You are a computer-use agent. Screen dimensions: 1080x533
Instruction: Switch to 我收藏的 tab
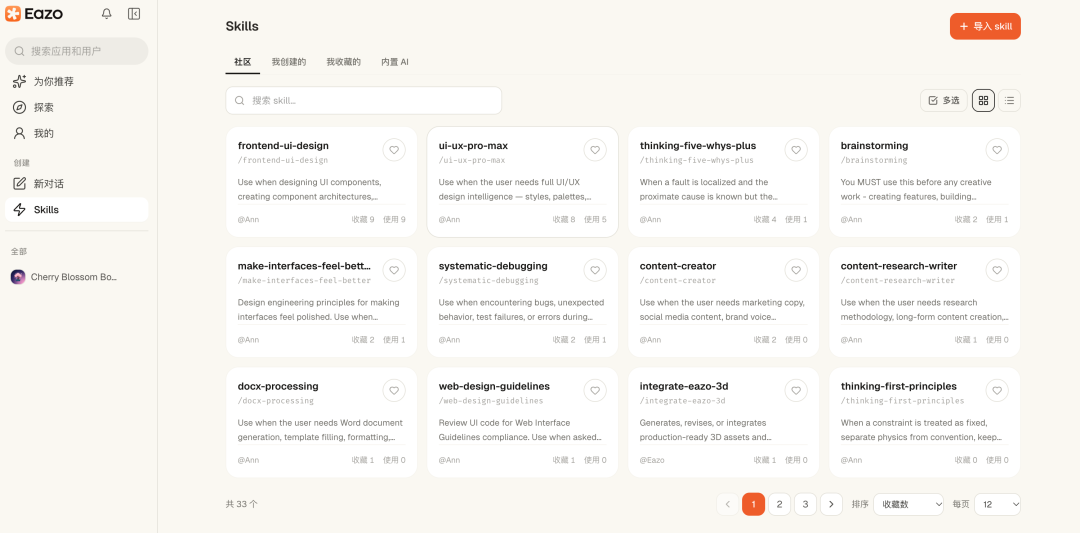pyautogui.click(x=344, y=62)
